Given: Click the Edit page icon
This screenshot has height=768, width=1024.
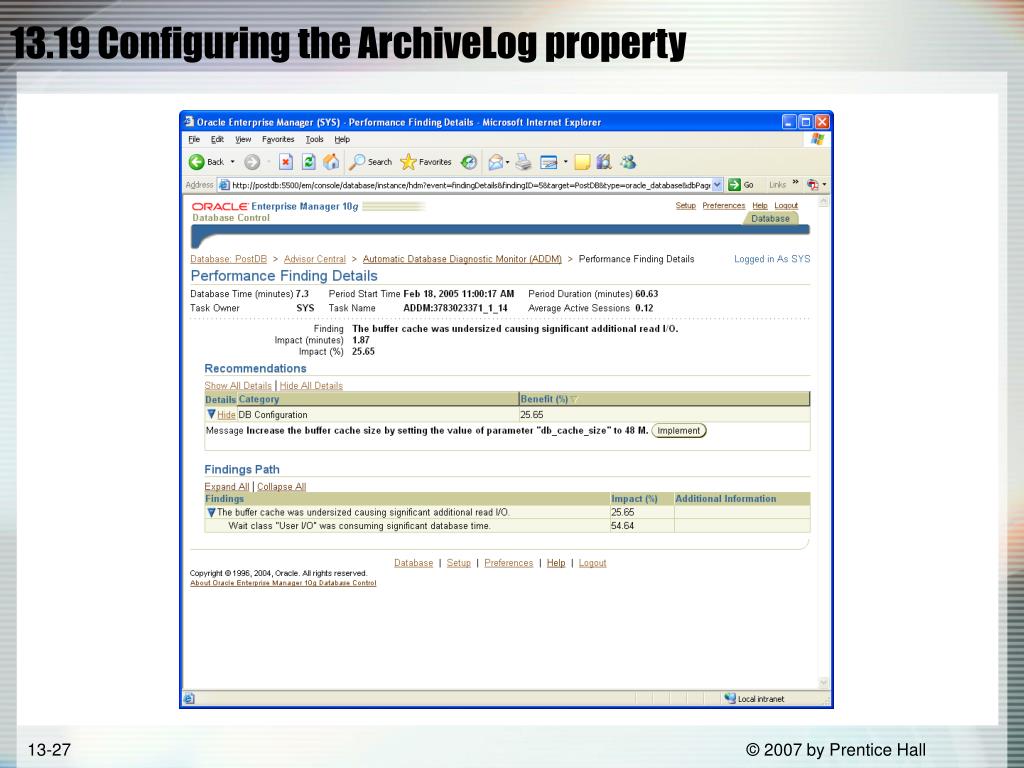Looking at the screenshot, I should point(549,162).
